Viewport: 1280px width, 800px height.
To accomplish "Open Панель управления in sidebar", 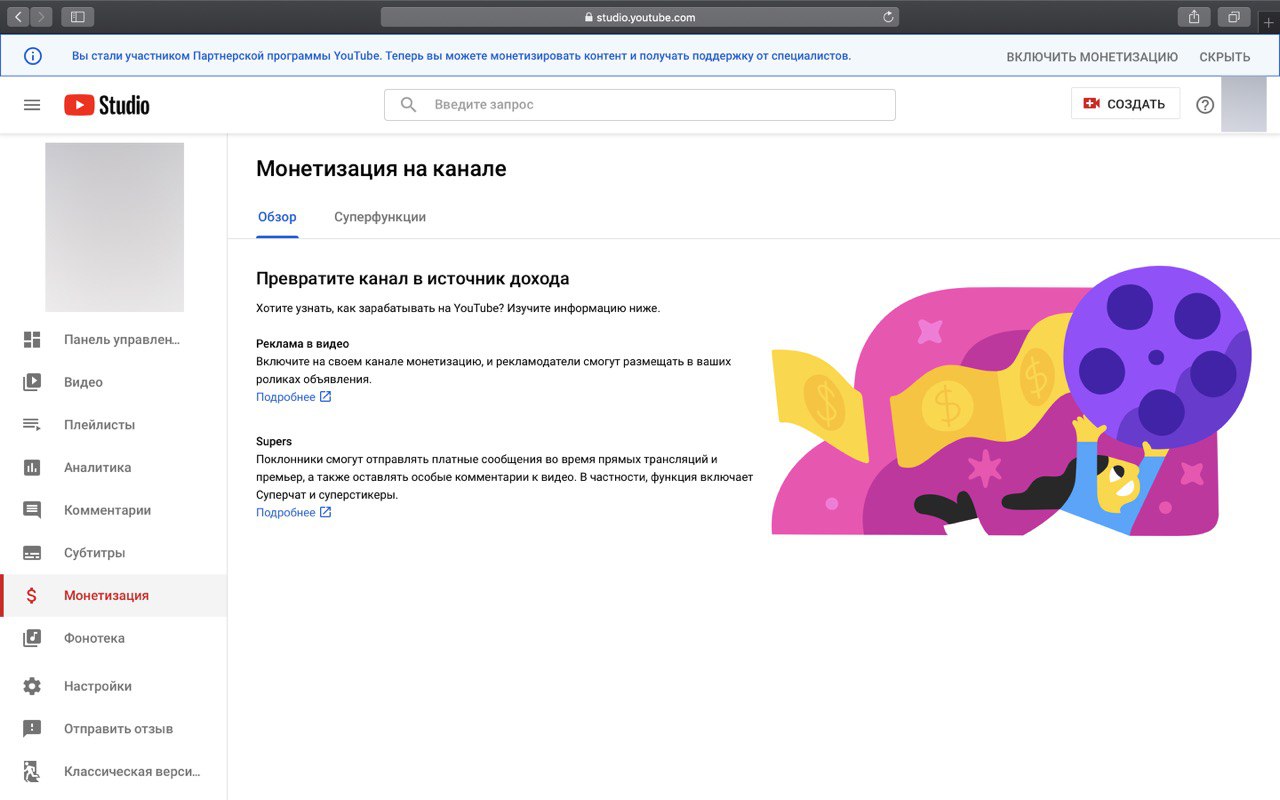I will tap(114, 340).
